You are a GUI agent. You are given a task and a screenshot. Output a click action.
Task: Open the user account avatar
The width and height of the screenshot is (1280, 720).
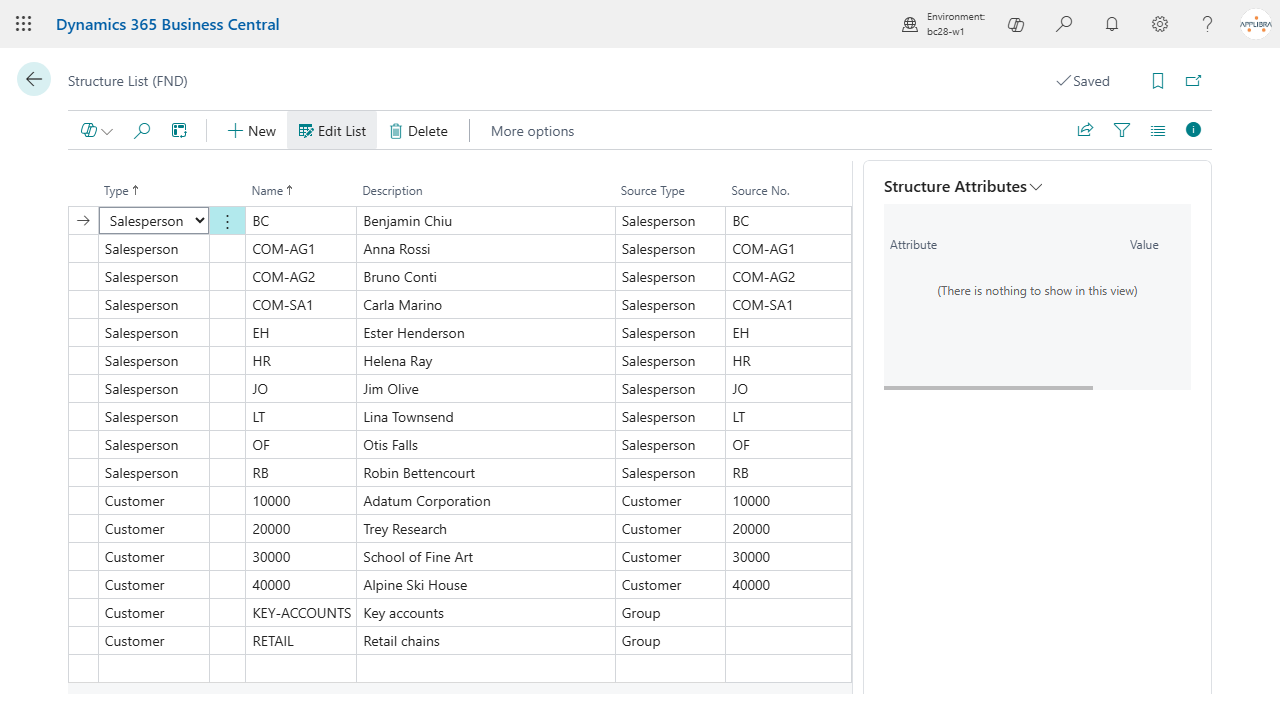pos(1255,24)
